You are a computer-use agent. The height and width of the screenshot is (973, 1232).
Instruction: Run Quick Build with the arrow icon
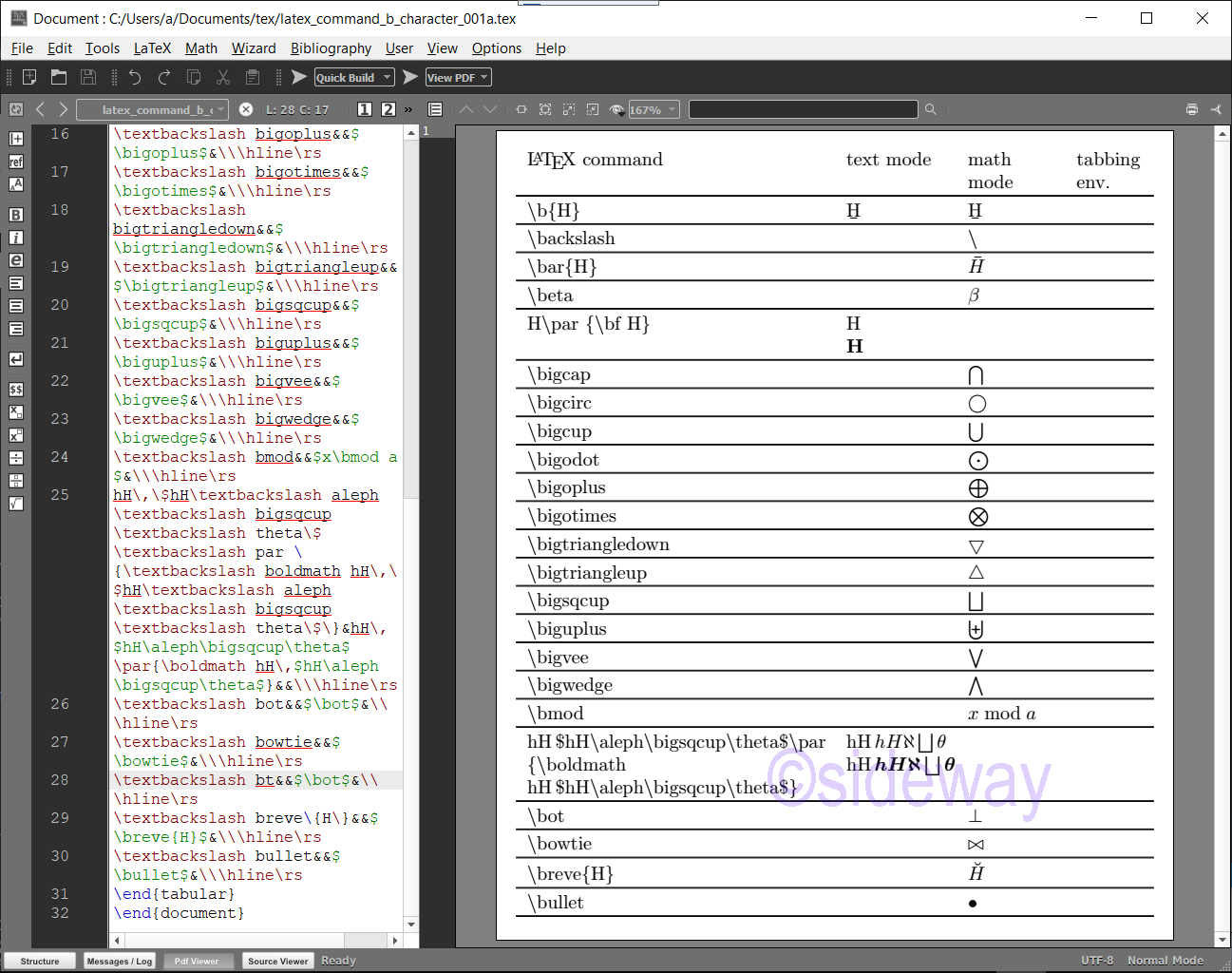point(299,77)
